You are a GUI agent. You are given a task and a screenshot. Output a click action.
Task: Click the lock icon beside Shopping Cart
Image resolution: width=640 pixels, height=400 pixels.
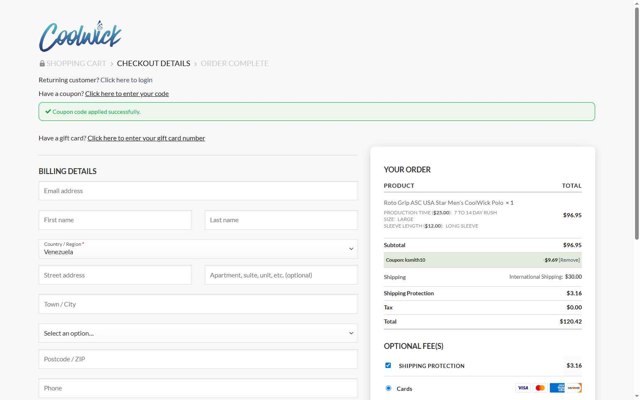(x=42, y=63)
